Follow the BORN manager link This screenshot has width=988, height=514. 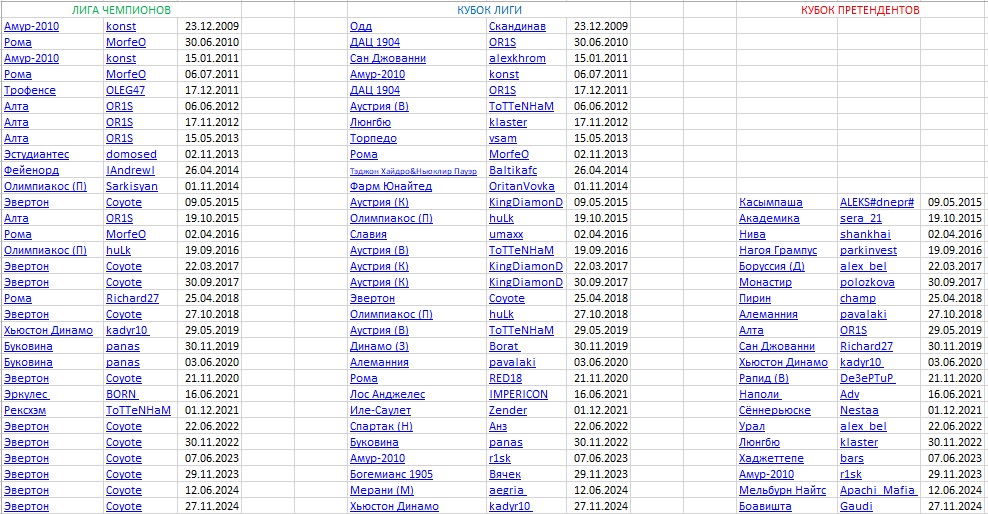click(121, 394)
